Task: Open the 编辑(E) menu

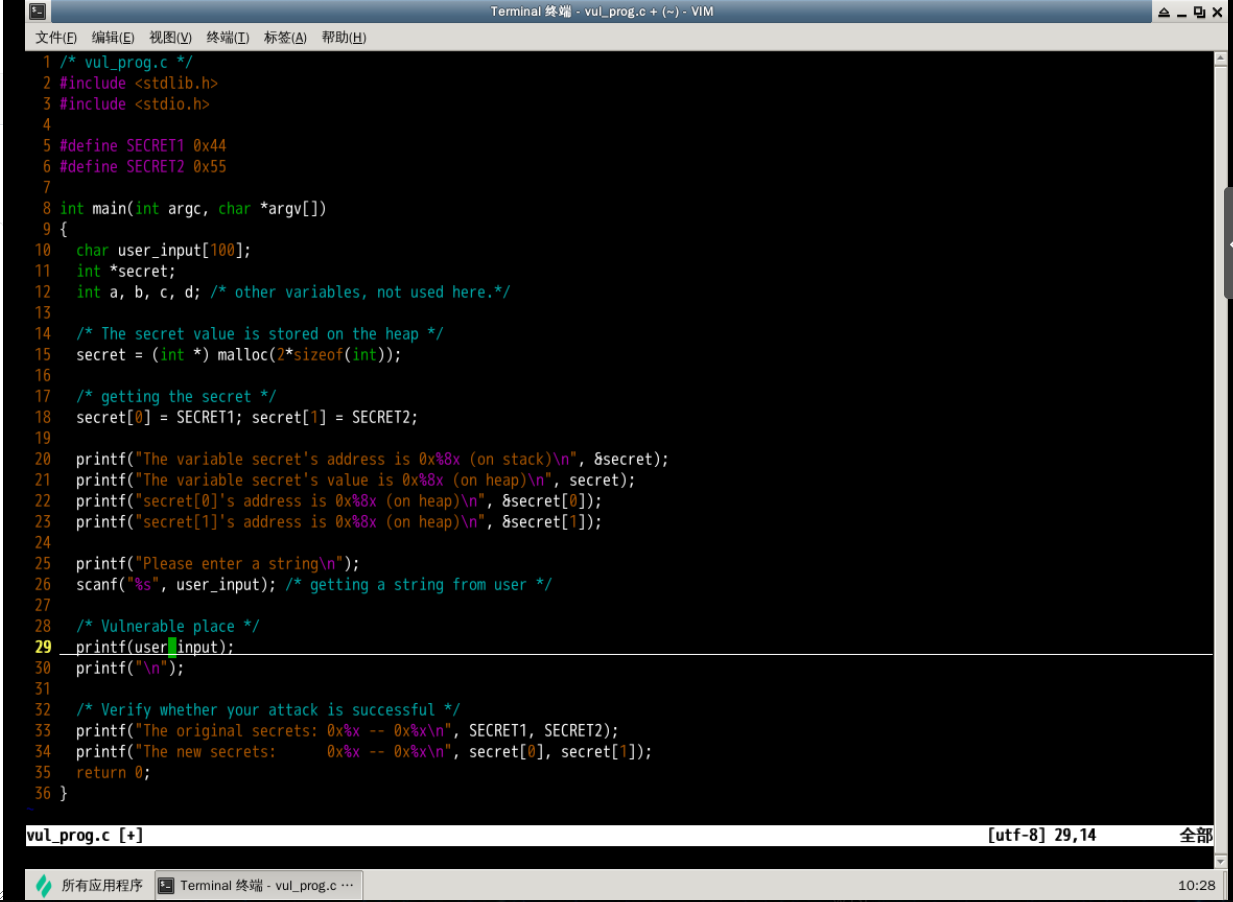Action: [113, 38]
